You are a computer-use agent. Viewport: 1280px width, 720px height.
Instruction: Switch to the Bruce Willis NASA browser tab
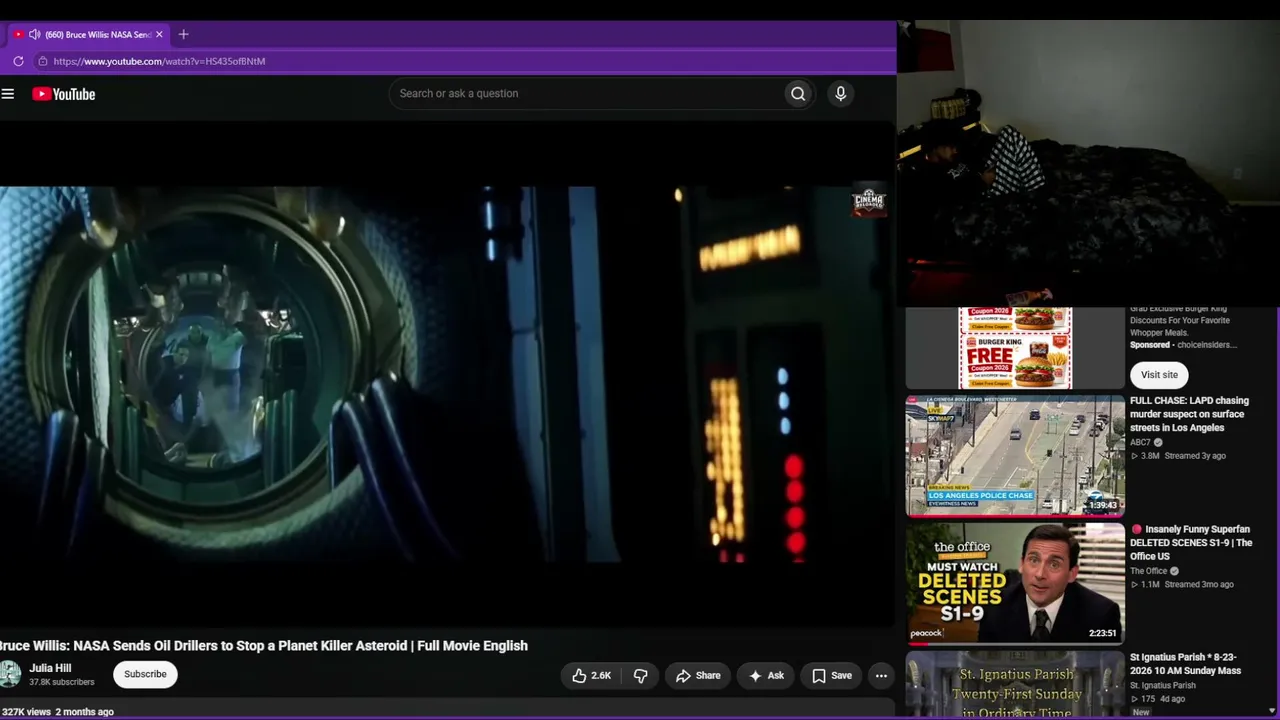click(x=89, y=34)
